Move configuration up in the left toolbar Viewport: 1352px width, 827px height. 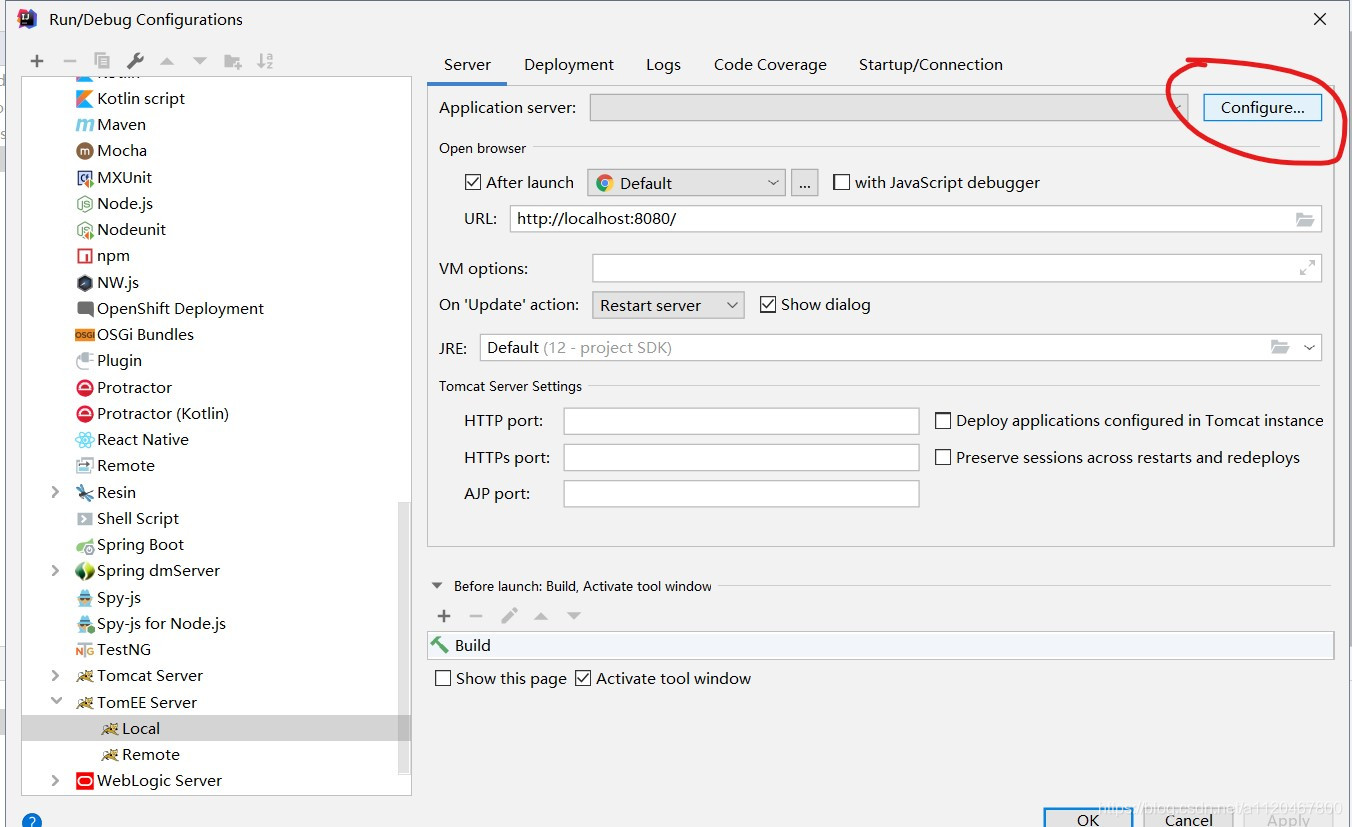click(x=167, y=61)
